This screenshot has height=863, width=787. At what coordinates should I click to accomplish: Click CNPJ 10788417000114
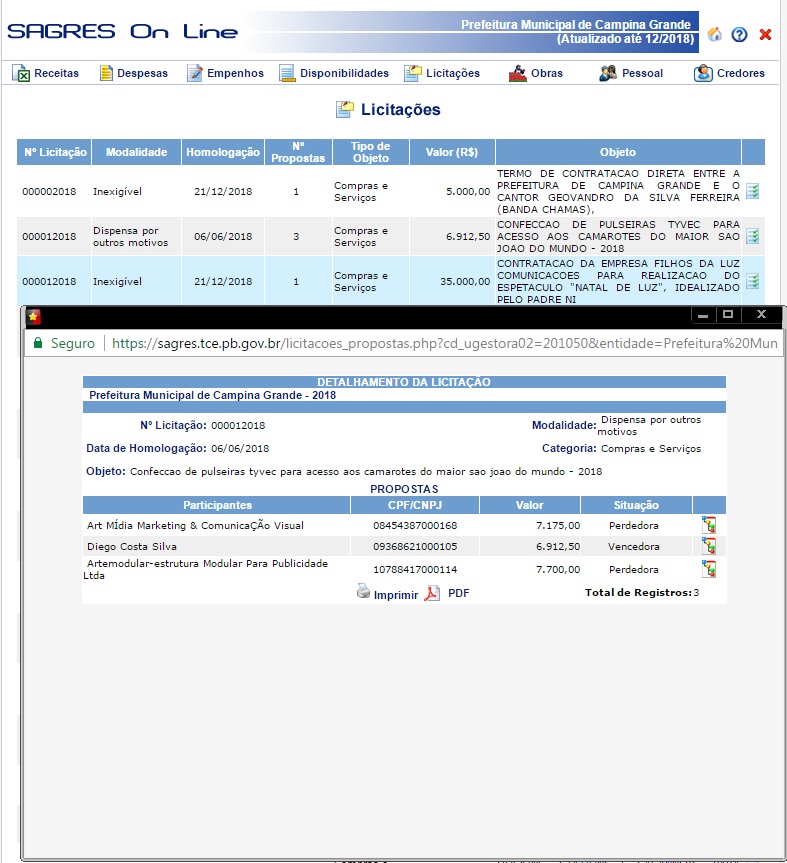[x=415, y=570]
